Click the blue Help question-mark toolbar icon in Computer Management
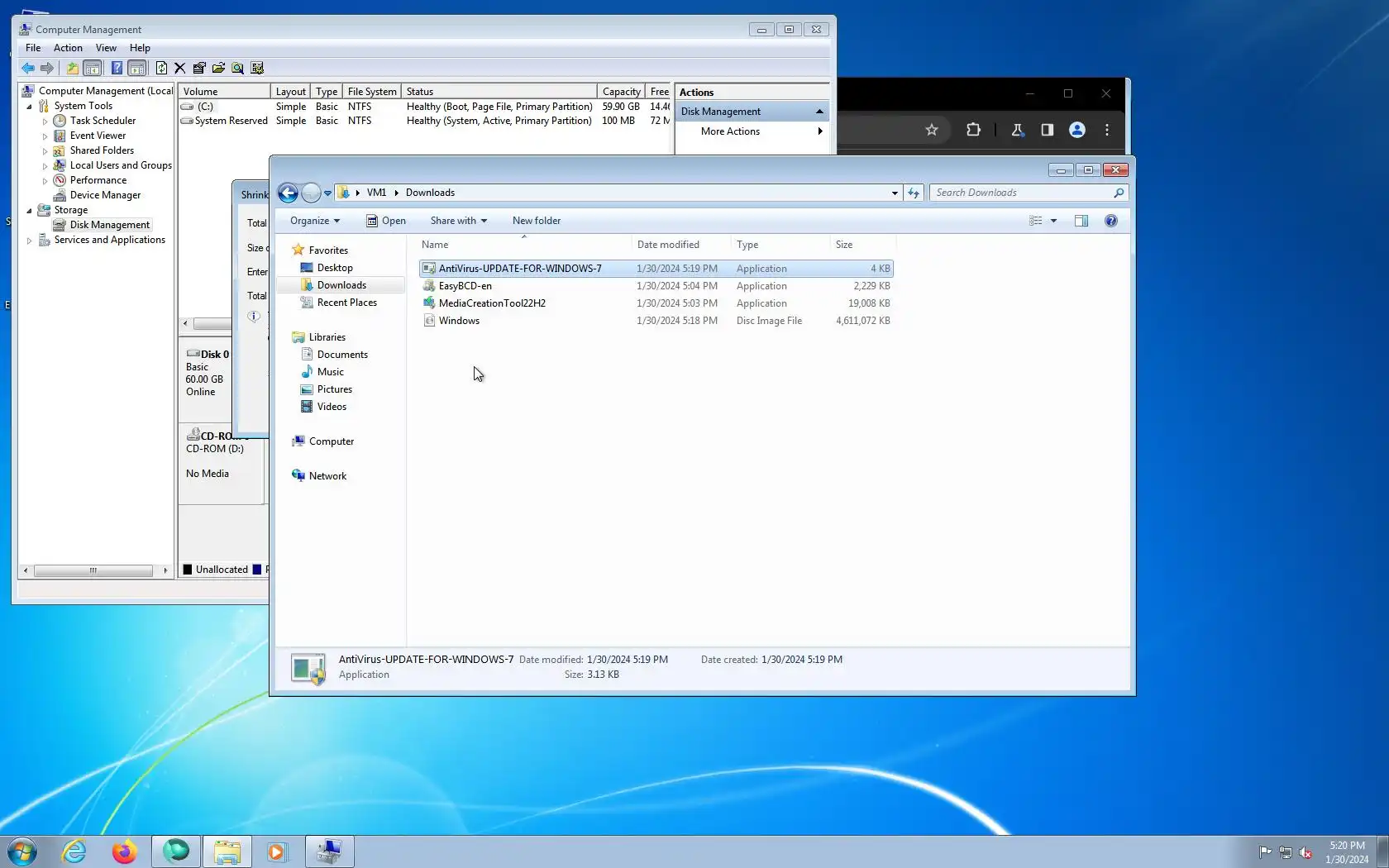This screenshot has width=1389, height=868. (117, 68)
